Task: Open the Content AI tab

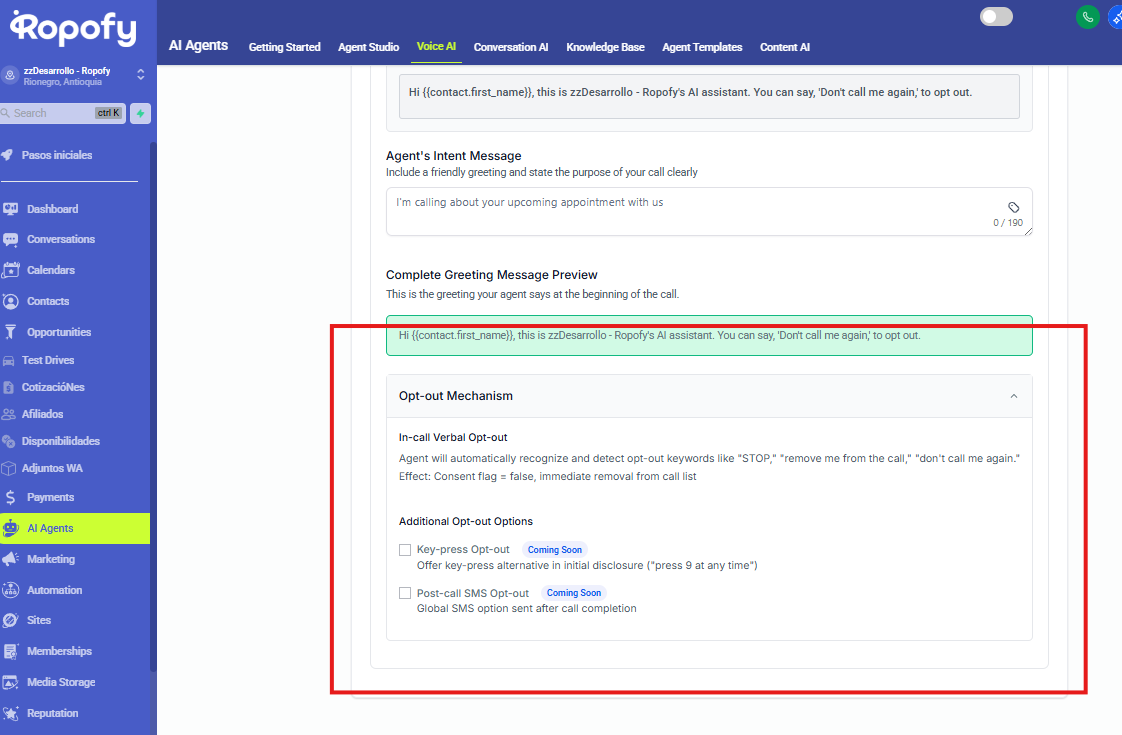Action: (784, 47)
